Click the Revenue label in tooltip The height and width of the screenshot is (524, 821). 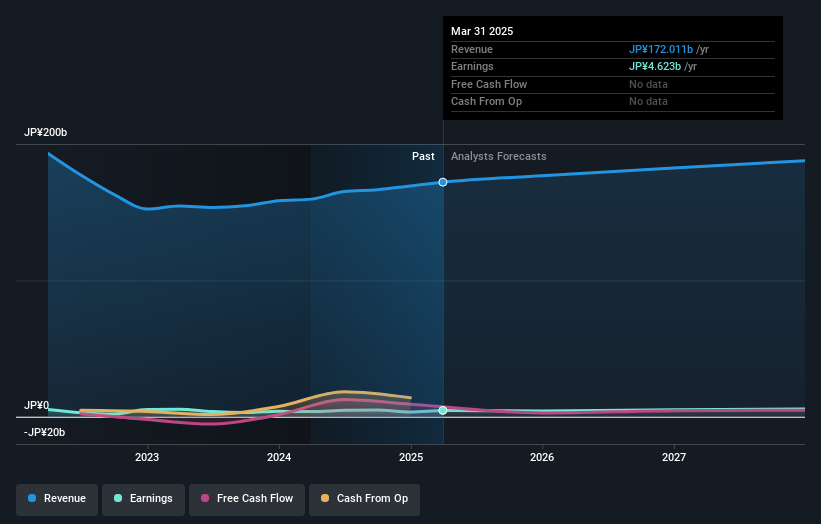pyautogui.click(x=472, y=49)
